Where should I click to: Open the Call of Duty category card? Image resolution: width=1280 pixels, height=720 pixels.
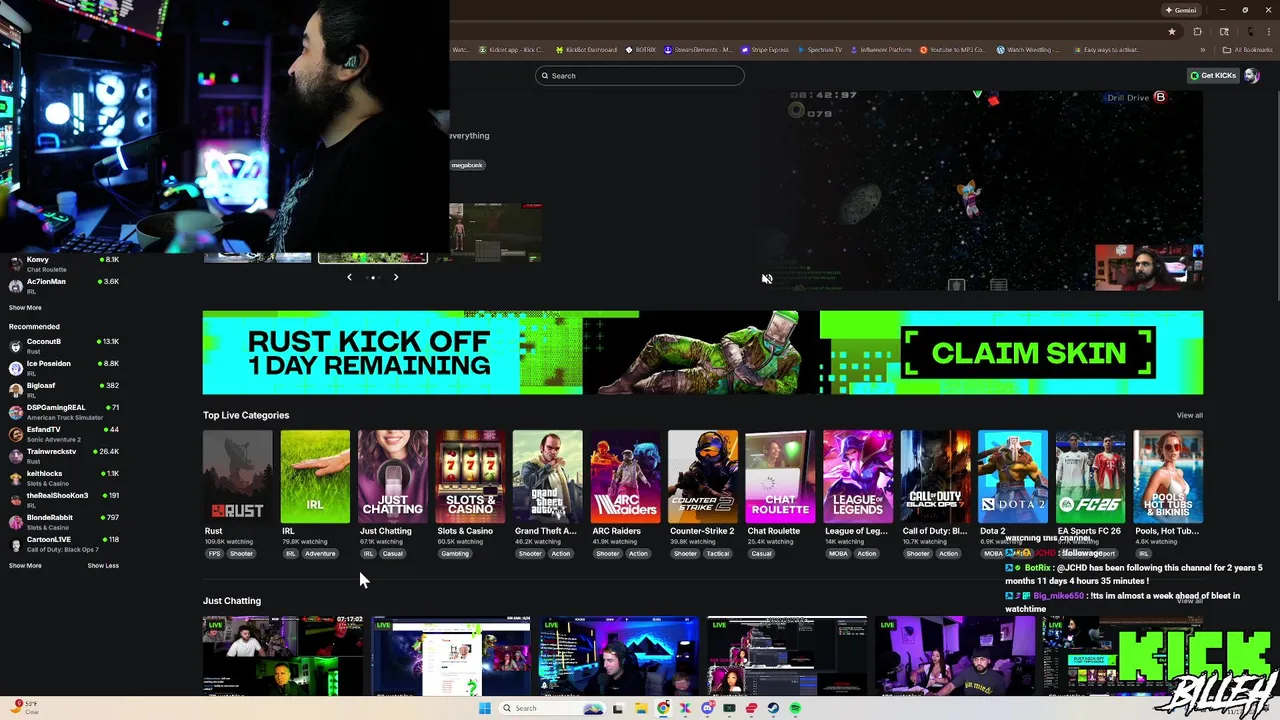click(935, 477)
